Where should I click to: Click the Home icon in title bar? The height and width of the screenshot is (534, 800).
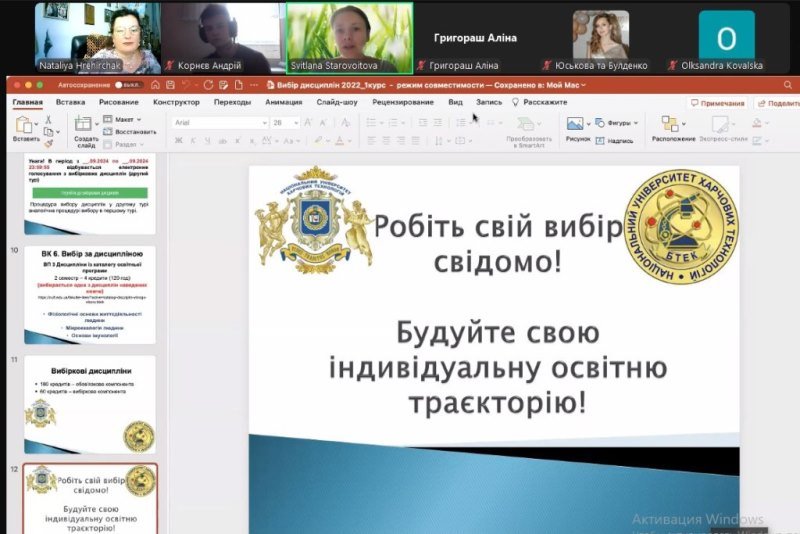(x=156, y=85)
